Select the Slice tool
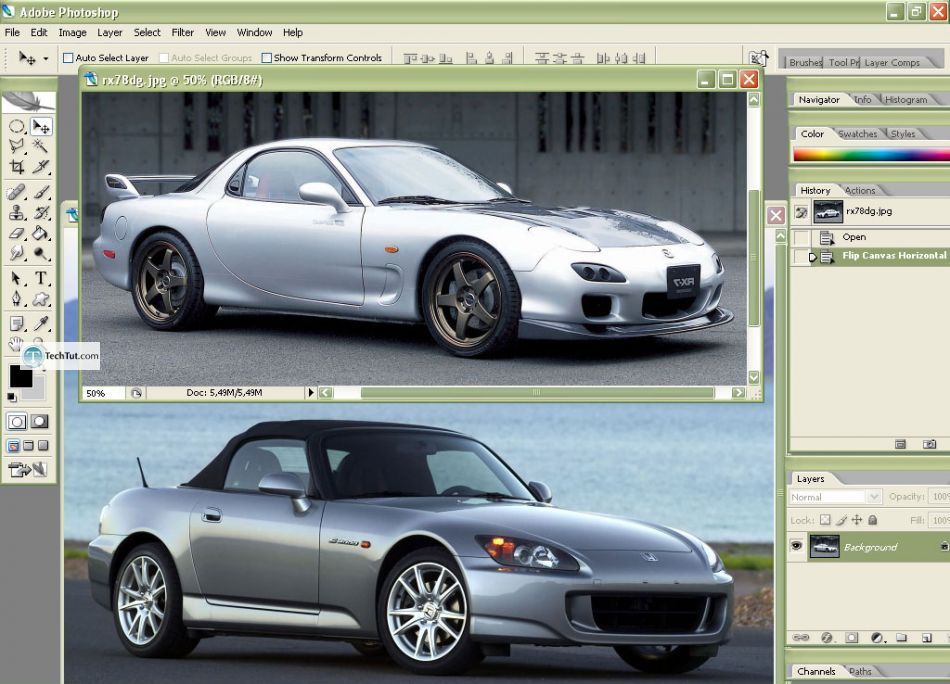Image resolution: width=950 pixels, height=684 pixels. coord(41,166)
